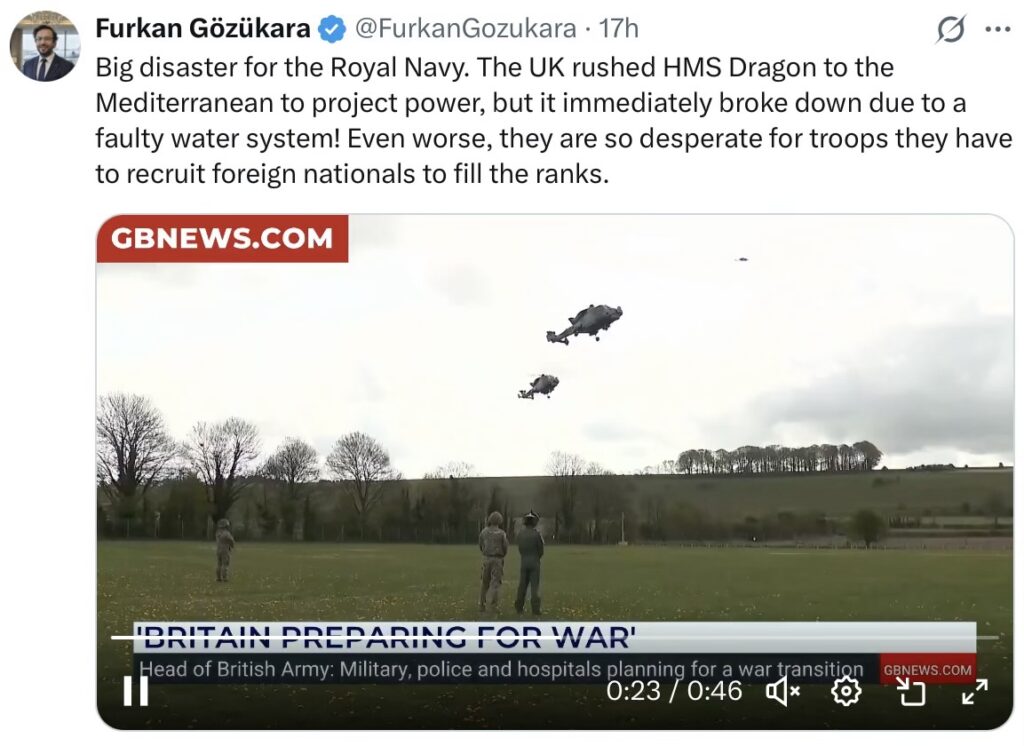Toggle picture-in-picture mode

pyautogui.click(x=911, y=691)
